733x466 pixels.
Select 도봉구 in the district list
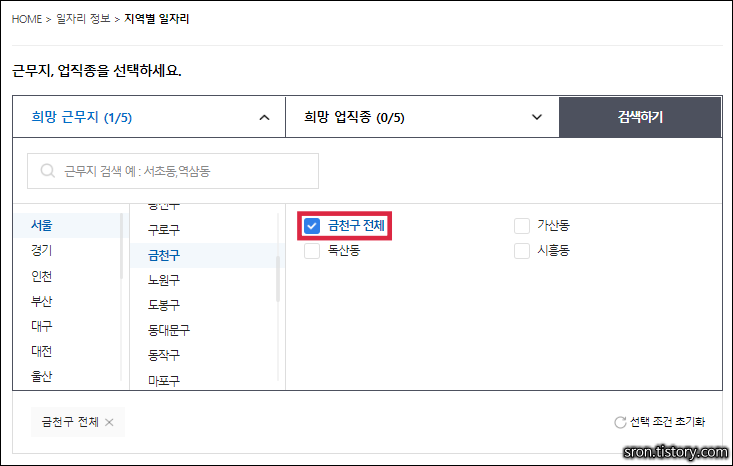click(164, 305)
